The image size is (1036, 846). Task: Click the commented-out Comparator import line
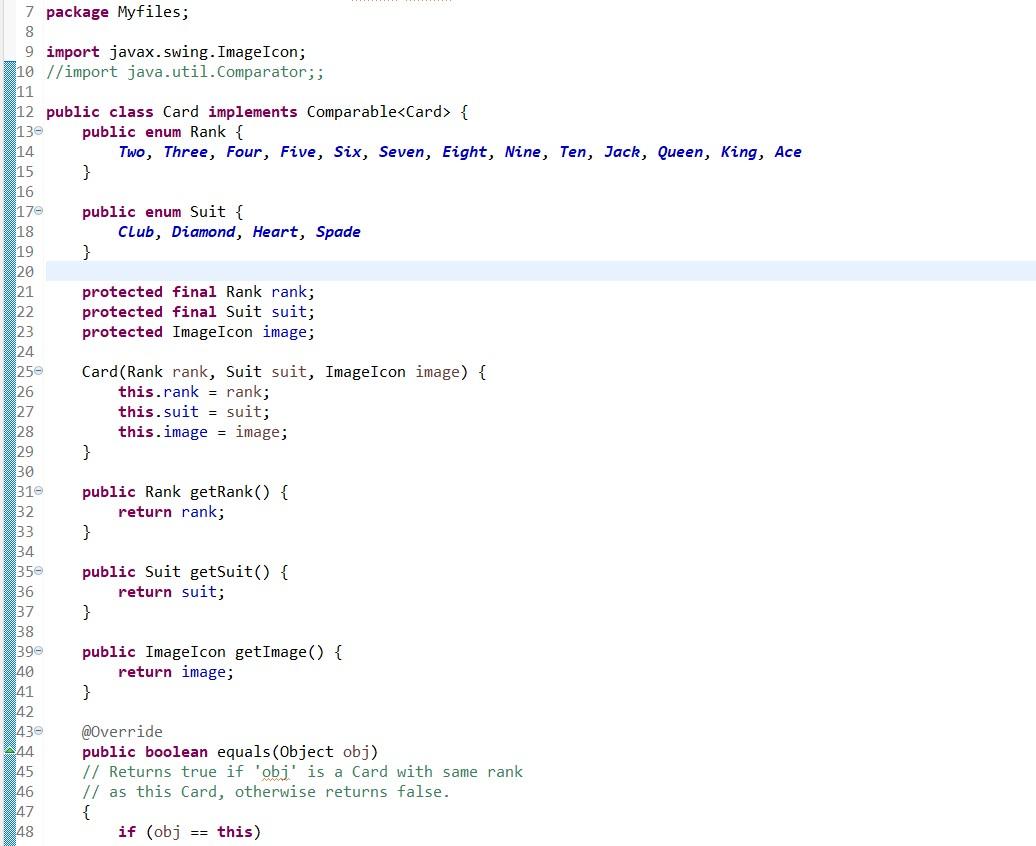[x=185, y=71]
